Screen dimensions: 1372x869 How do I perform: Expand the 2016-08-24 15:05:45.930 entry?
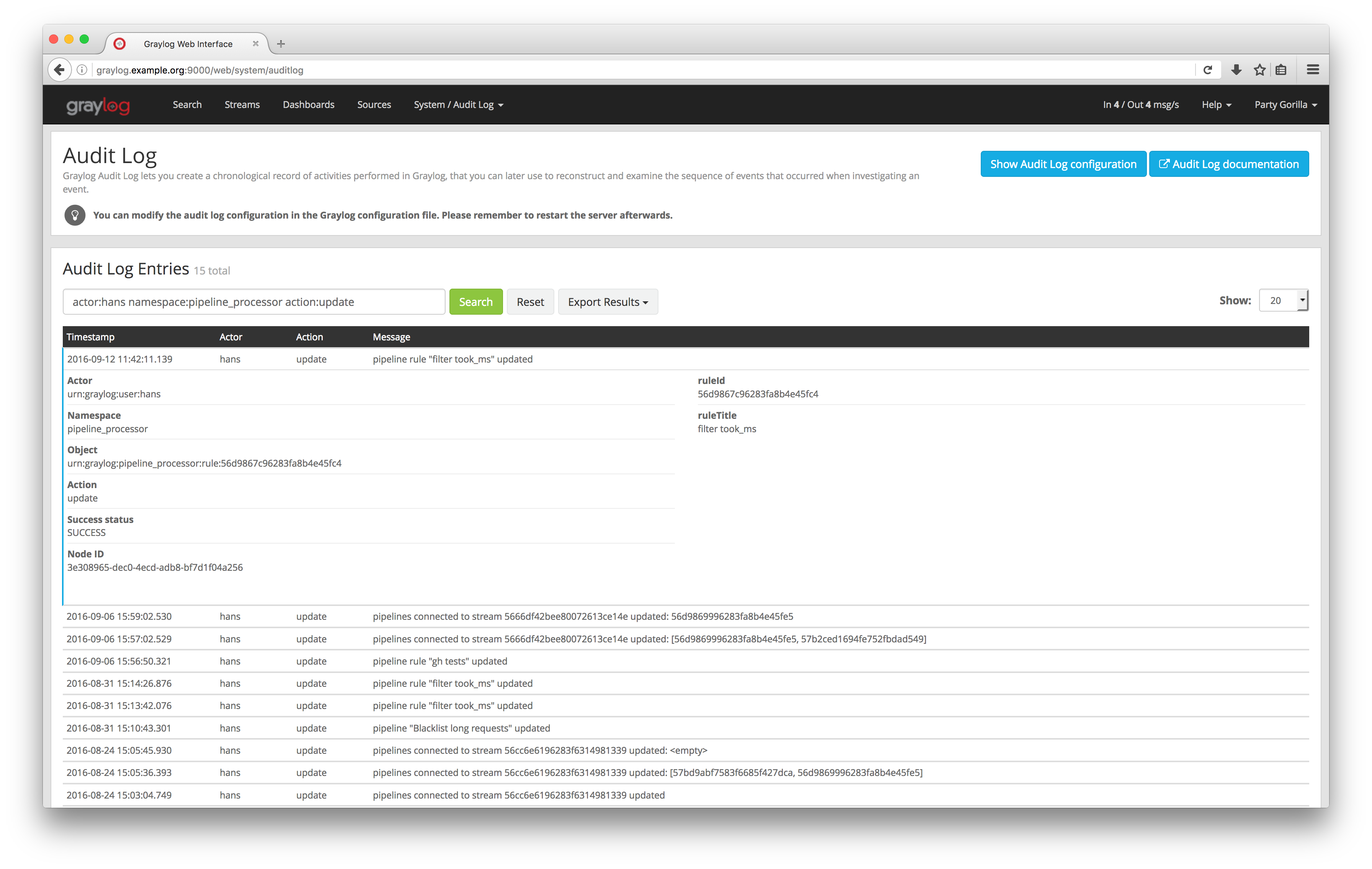686,750
